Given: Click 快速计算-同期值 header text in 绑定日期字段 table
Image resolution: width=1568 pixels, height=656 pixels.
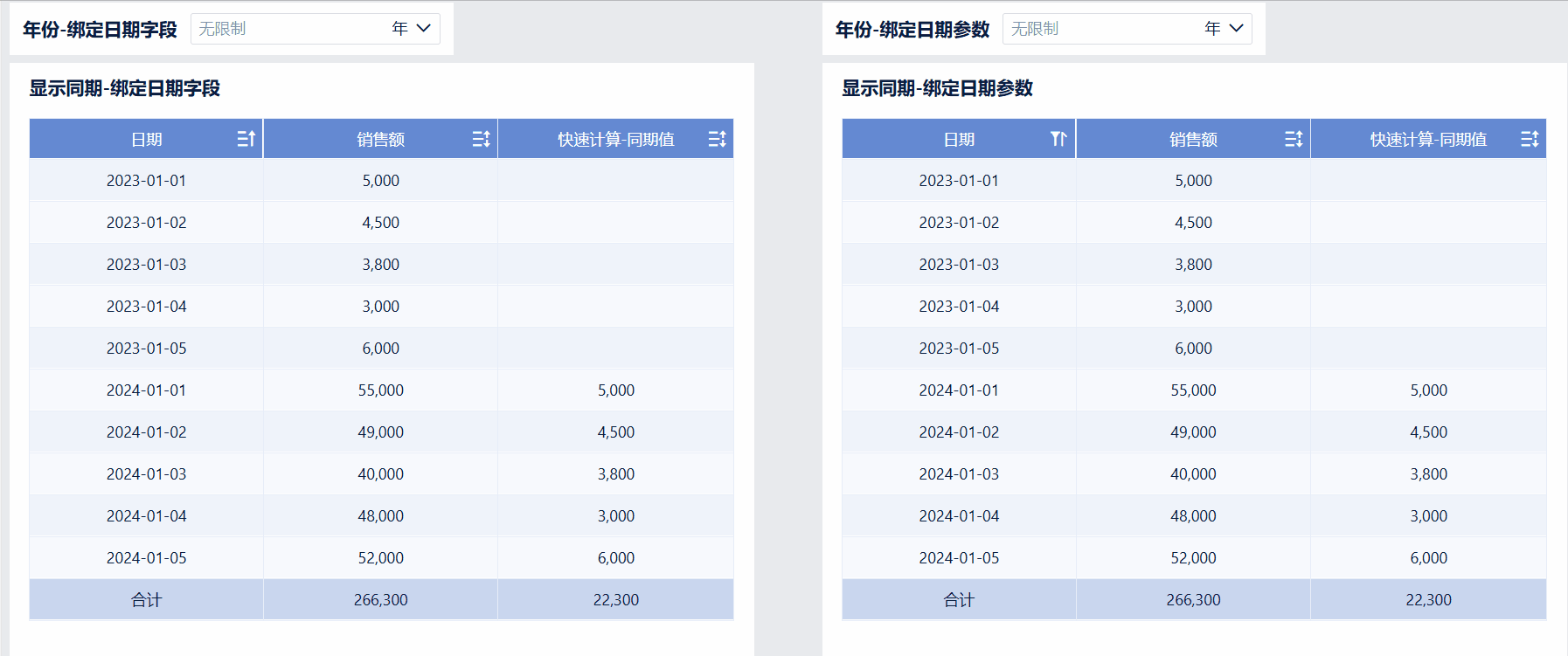Looking at the screenshot, I should point(616,140).
